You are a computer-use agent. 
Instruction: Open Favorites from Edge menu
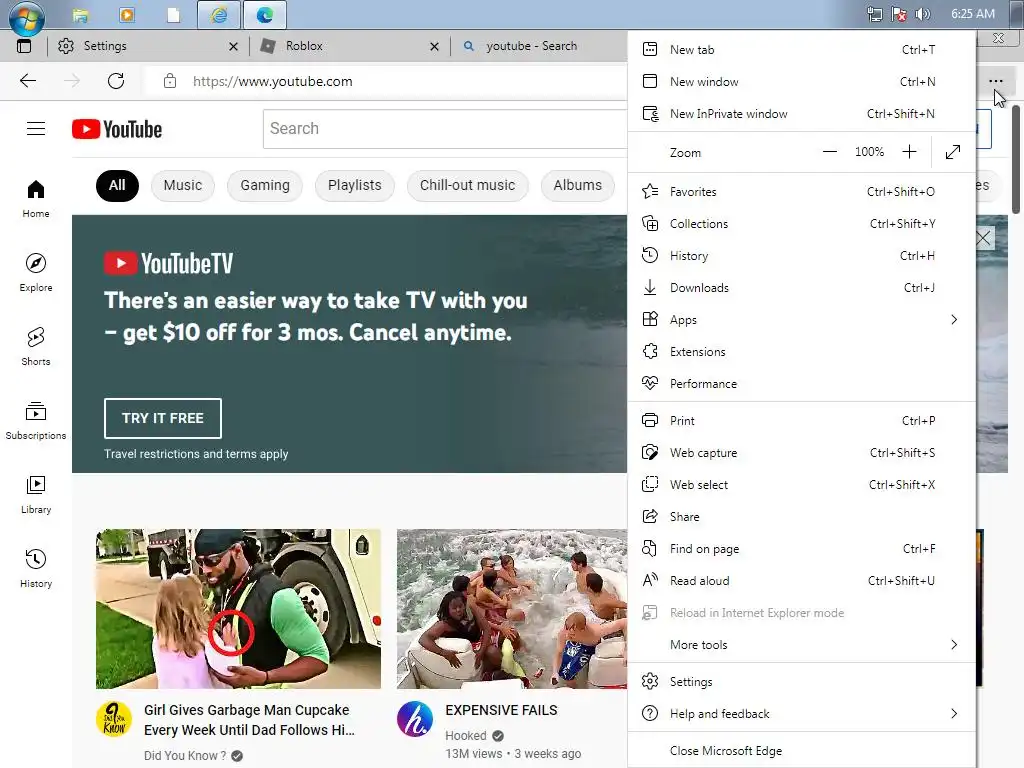coord(801,191)
